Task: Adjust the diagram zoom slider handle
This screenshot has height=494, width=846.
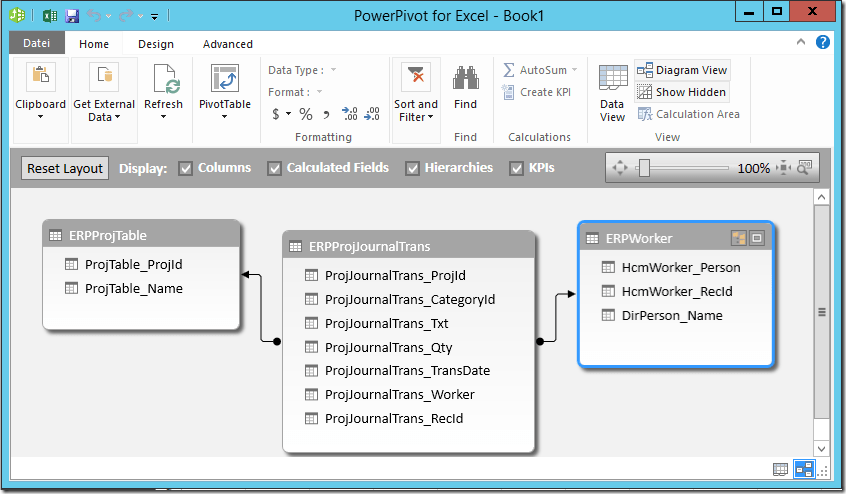Action: [x=644, y=168]
